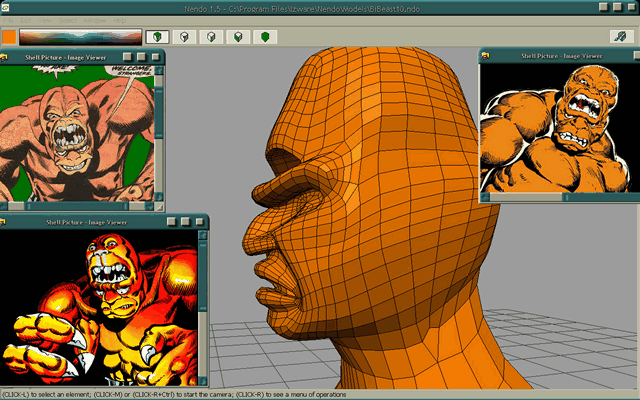
Task: Click the red and yellow clawed beast picture
Action: click(x=99, y=308)
